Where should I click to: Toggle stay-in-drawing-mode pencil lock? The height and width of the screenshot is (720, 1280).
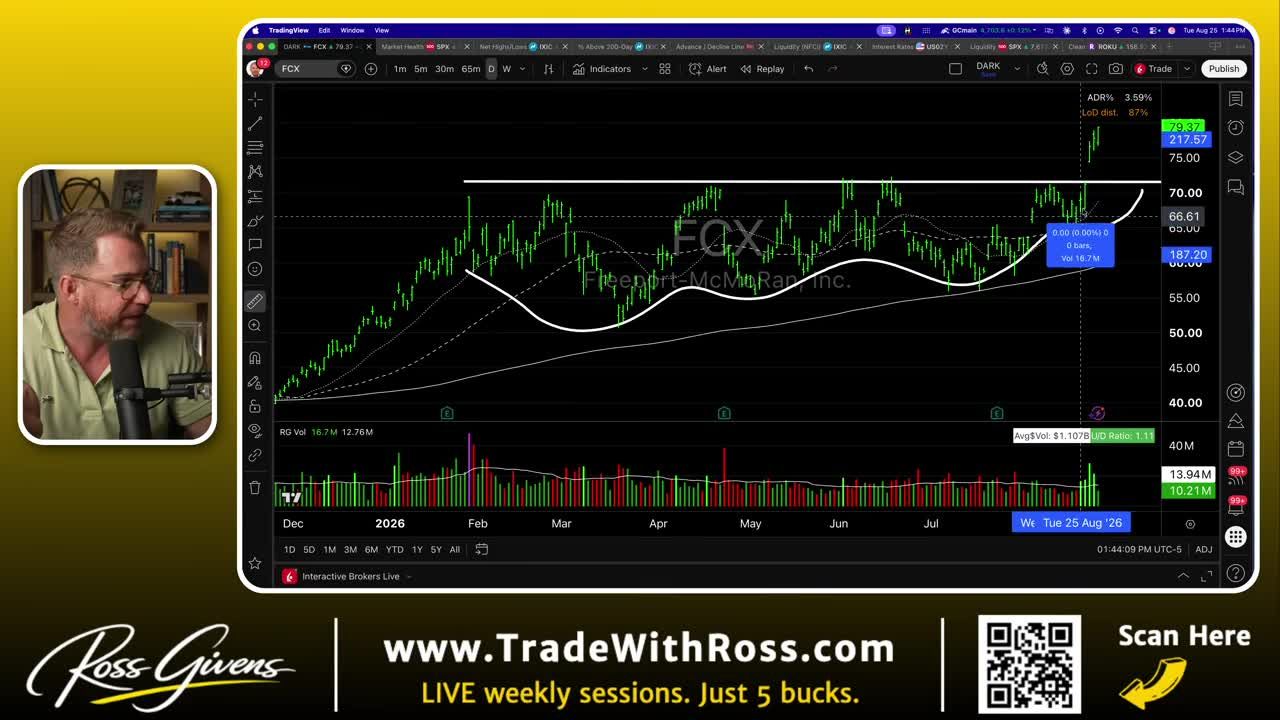[255, 382]
